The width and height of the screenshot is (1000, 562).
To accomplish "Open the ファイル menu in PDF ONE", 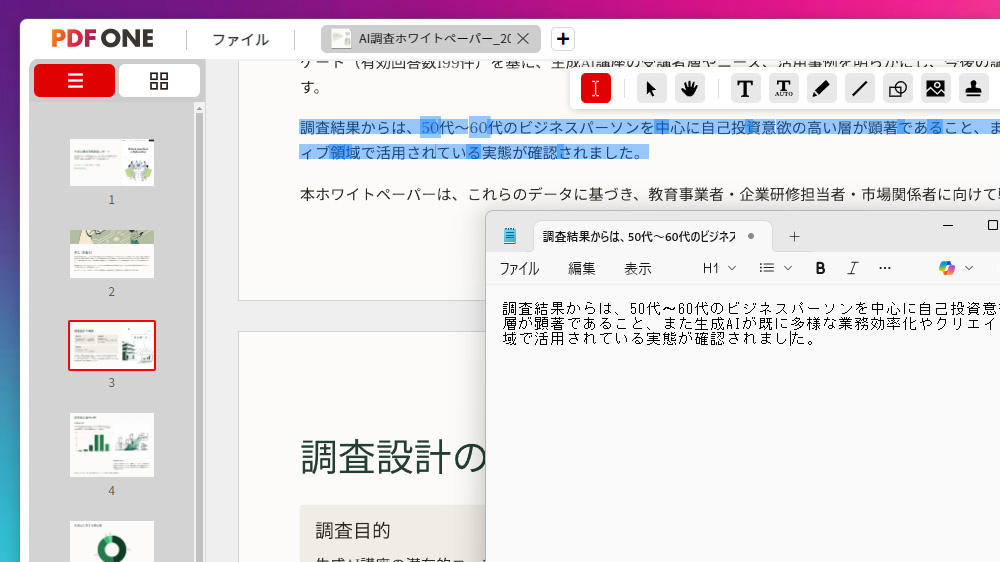I will (x=240, y=40).
